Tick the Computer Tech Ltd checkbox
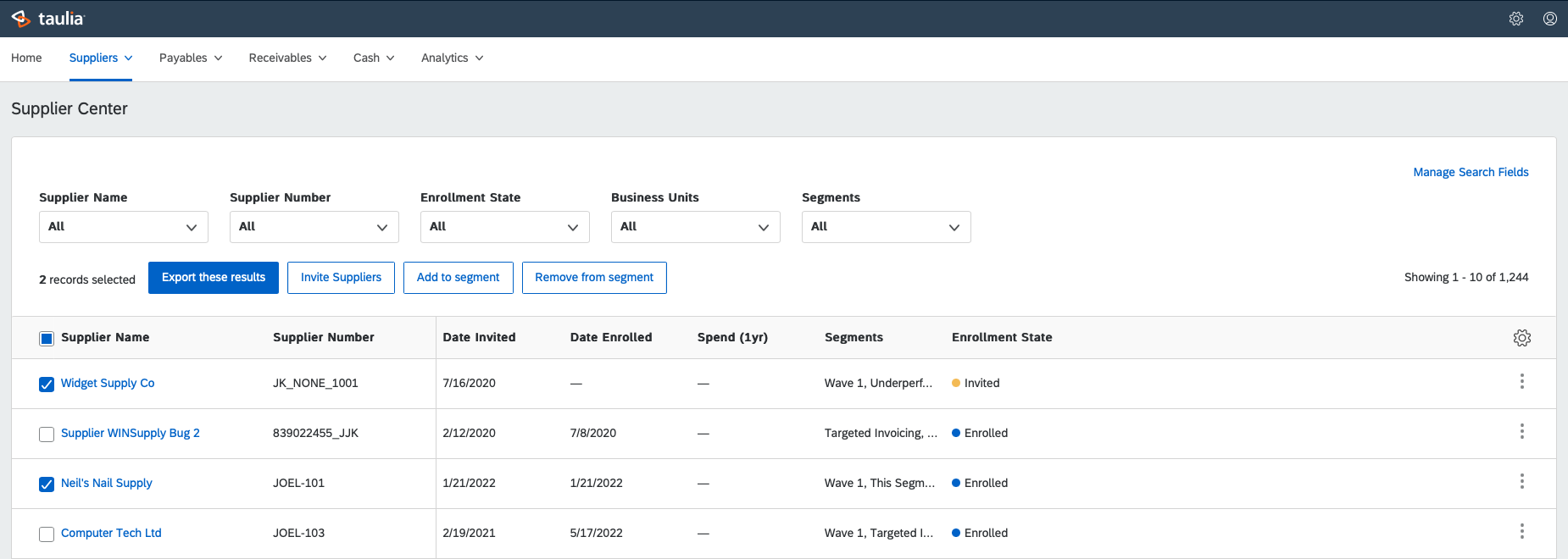The width and height of the screenshot is (1568, 559). click(x=47, y=534)
